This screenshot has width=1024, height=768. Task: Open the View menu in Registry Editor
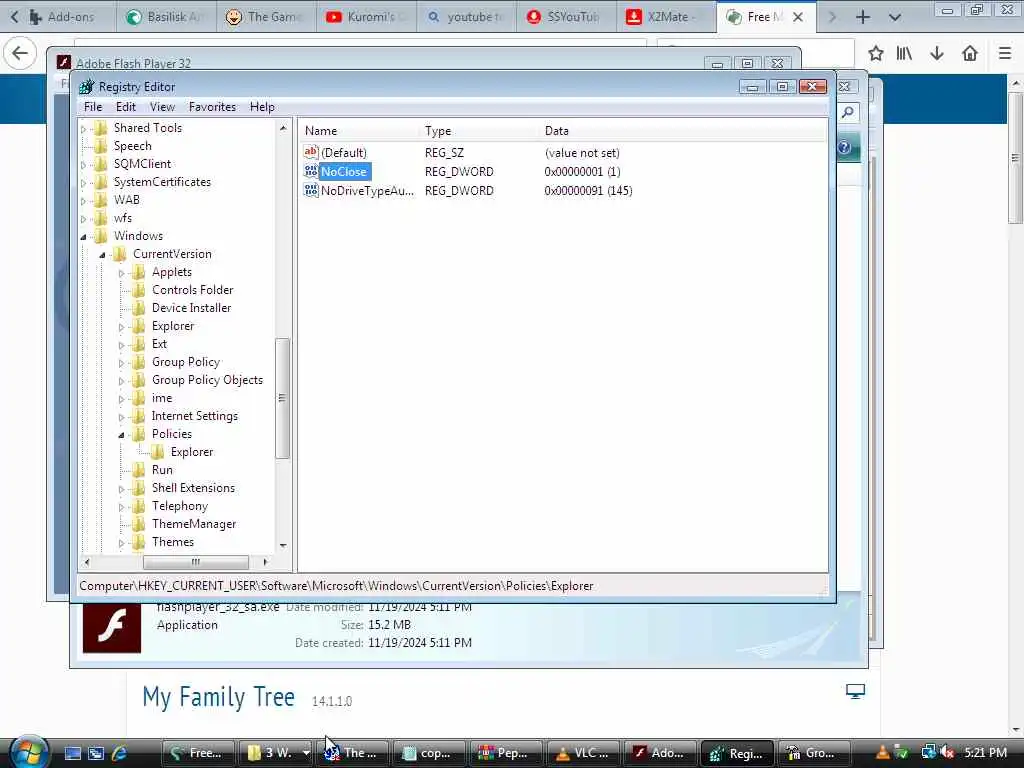[162, 106]
